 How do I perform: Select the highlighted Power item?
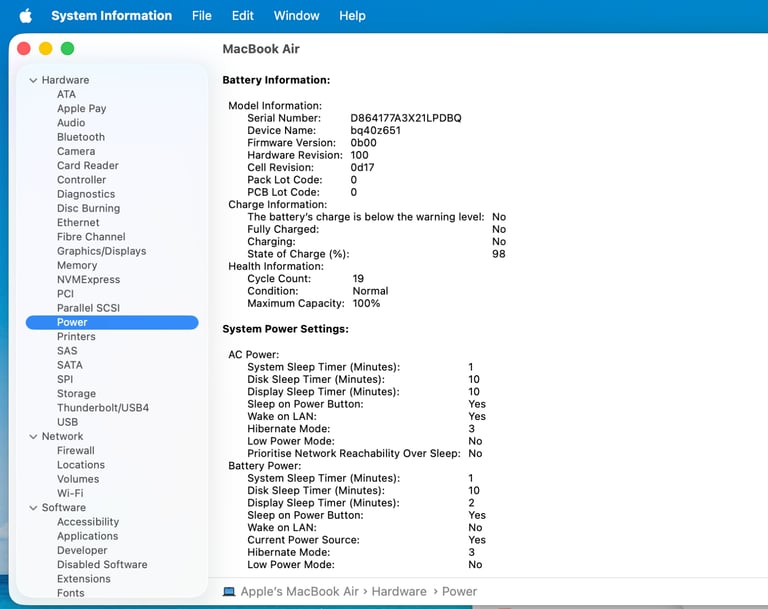(x=112, y=322)
